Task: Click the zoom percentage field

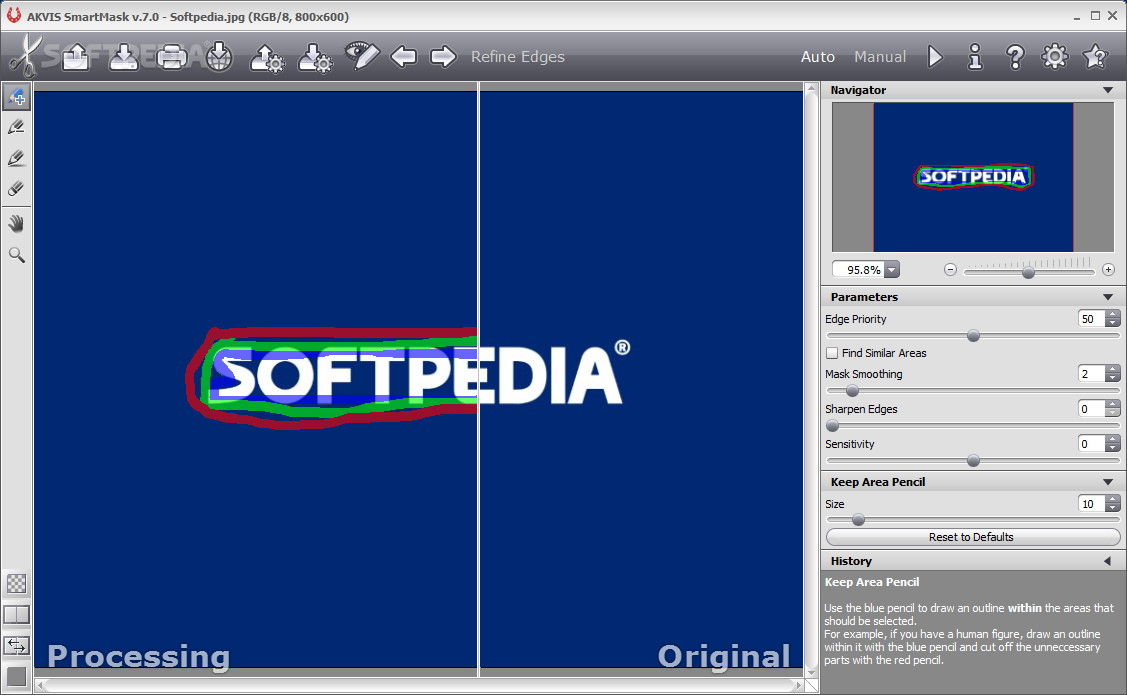Action: click(x=858, y=270)
